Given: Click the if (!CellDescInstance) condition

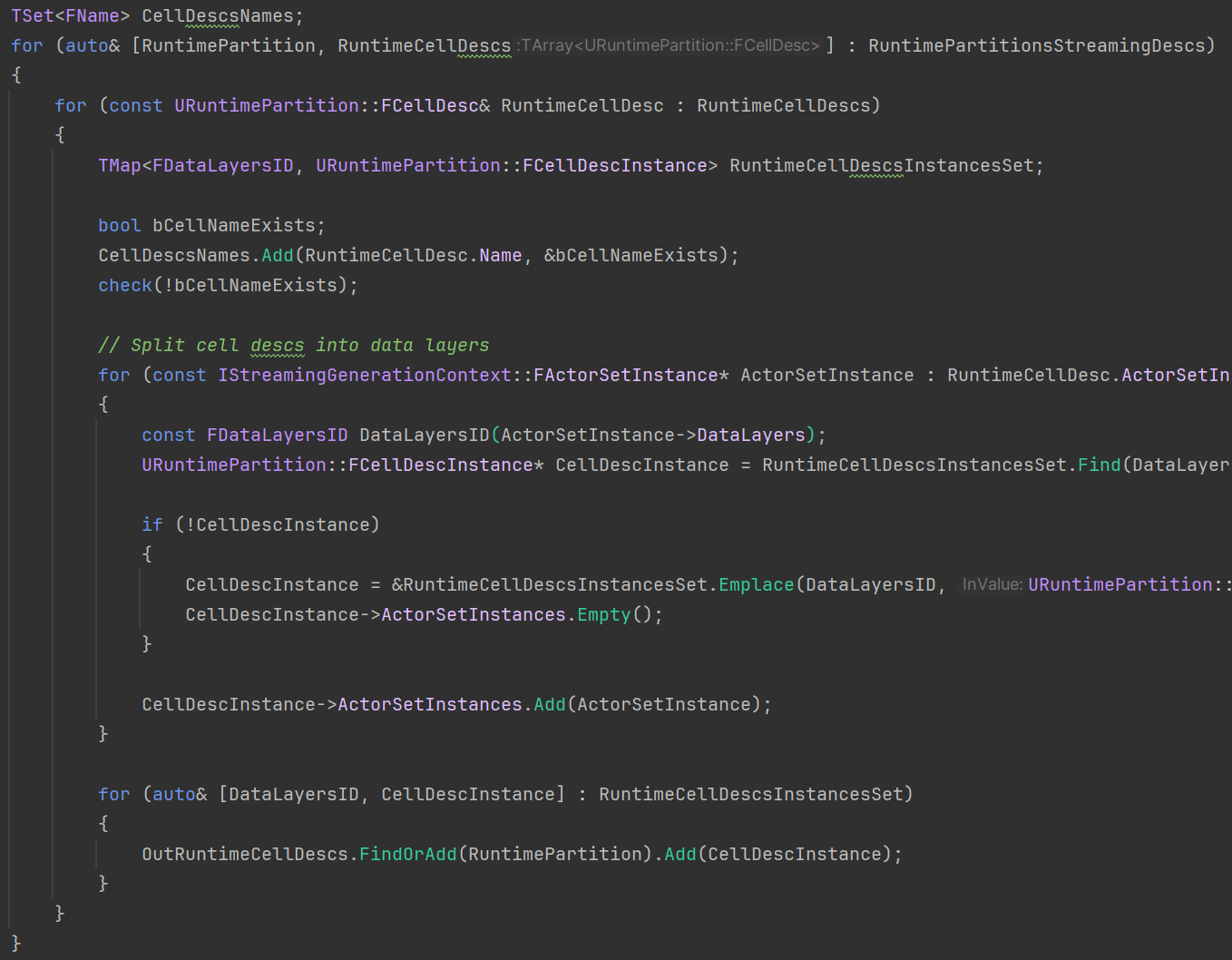Looking at the screenshot, I should coord(261,524).
